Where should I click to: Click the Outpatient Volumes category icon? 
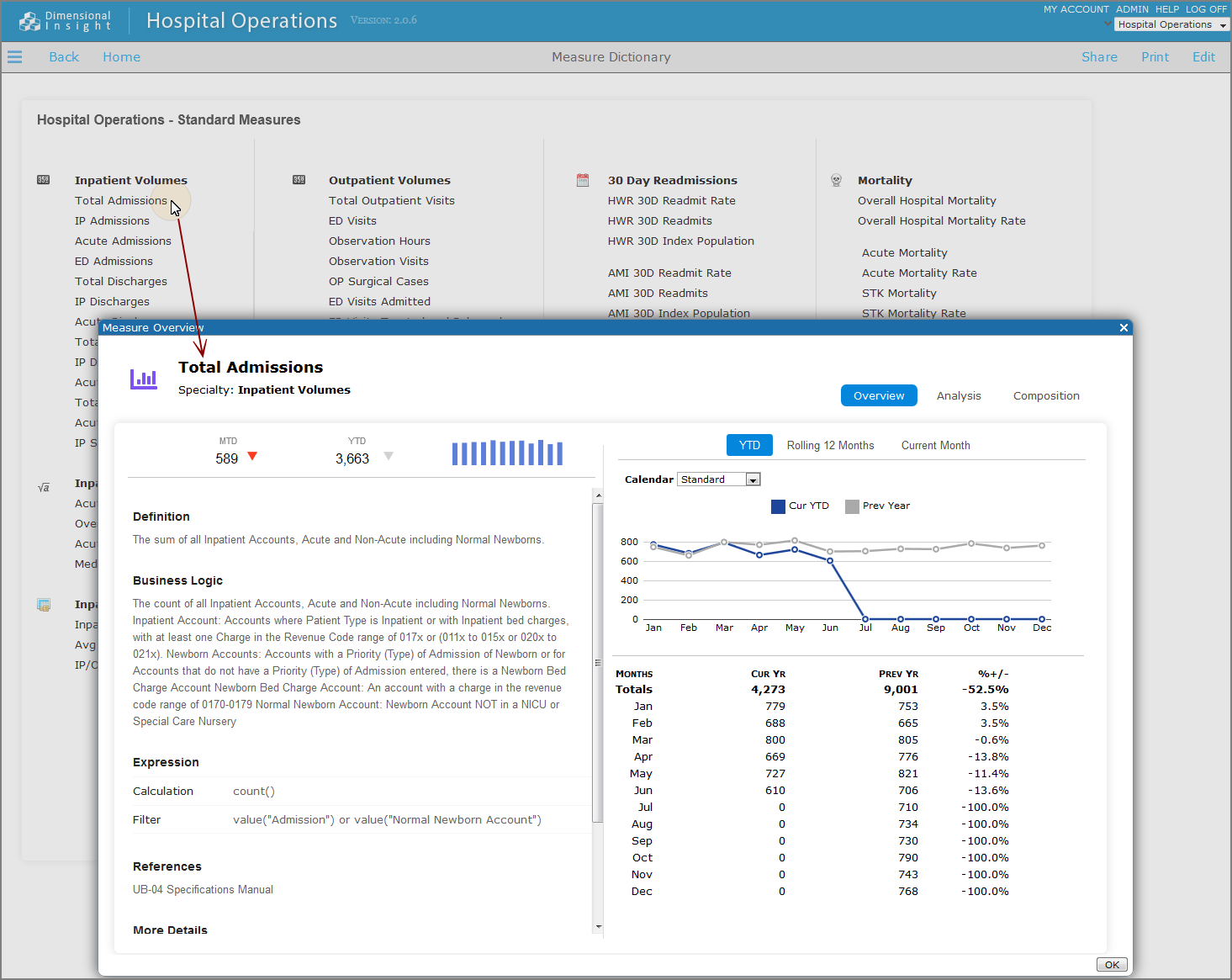click(299, 180)
